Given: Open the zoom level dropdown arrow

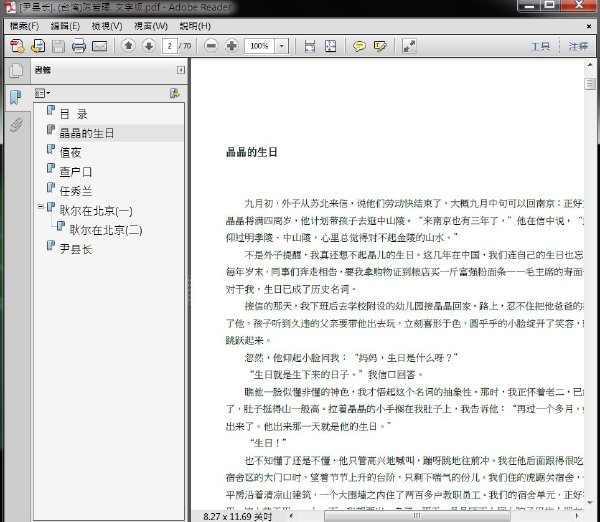Looking at the screenshot, I should 282,46.
